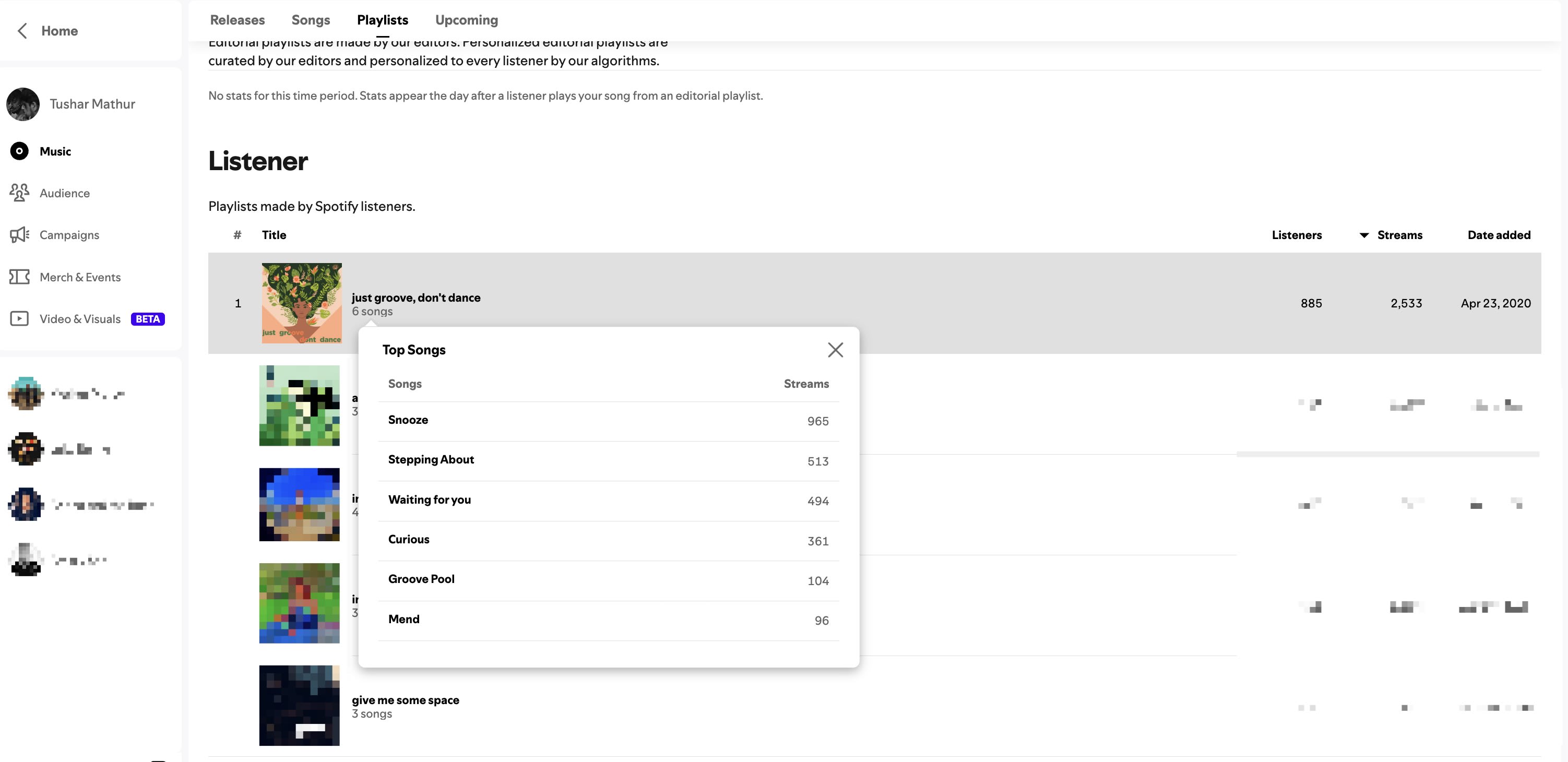This screenshot has height=762, width=1568.
Task: Switch to the Upcoming tab
Action: point(466,20)
